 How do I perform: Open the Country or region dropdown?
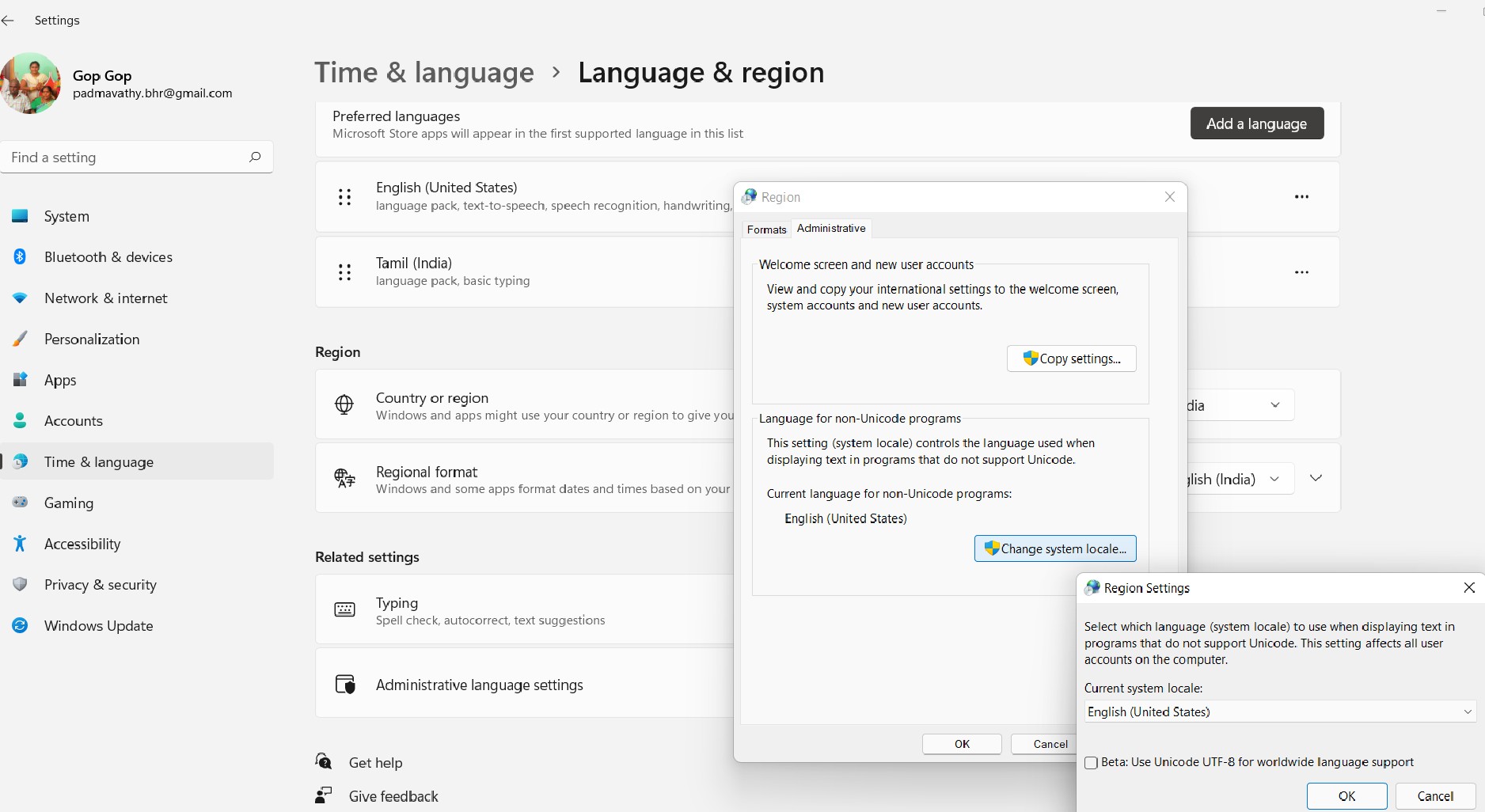[x=1240, y=405]
